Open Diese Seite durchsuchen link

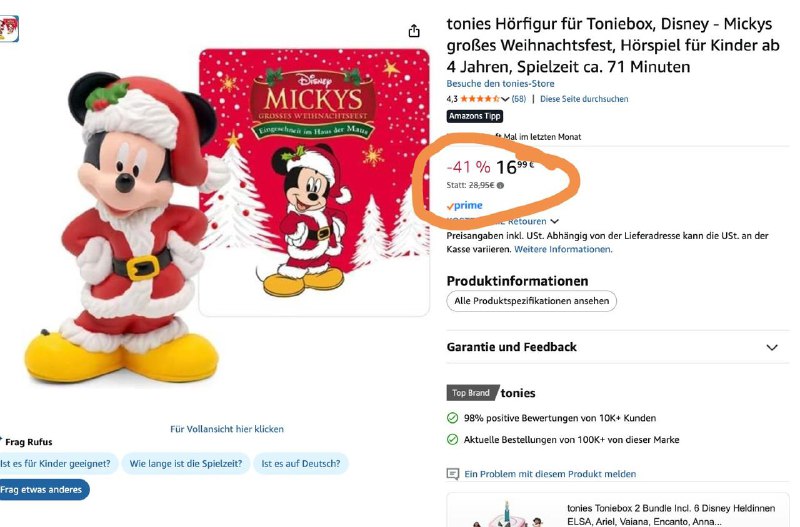584,99
